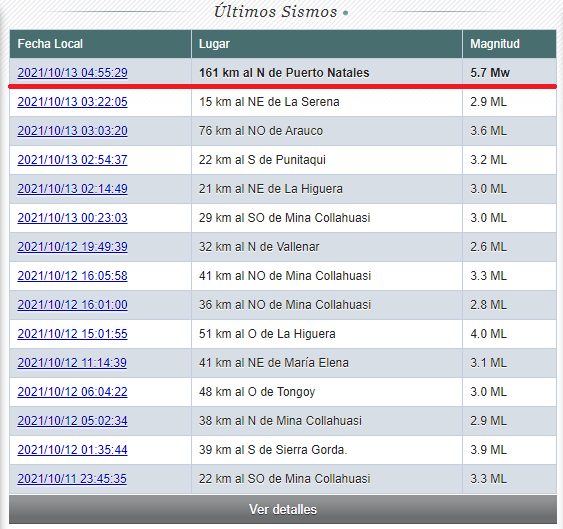The width and height of the screenshot is (563, 529).
Task: Click the Ver detalles button
Action: tap(283, 509)
